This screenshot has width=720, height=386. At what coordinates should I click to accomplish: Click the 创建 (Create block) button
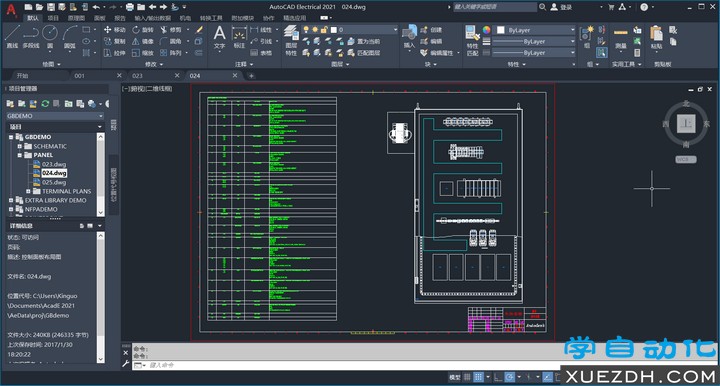(431, 30)
